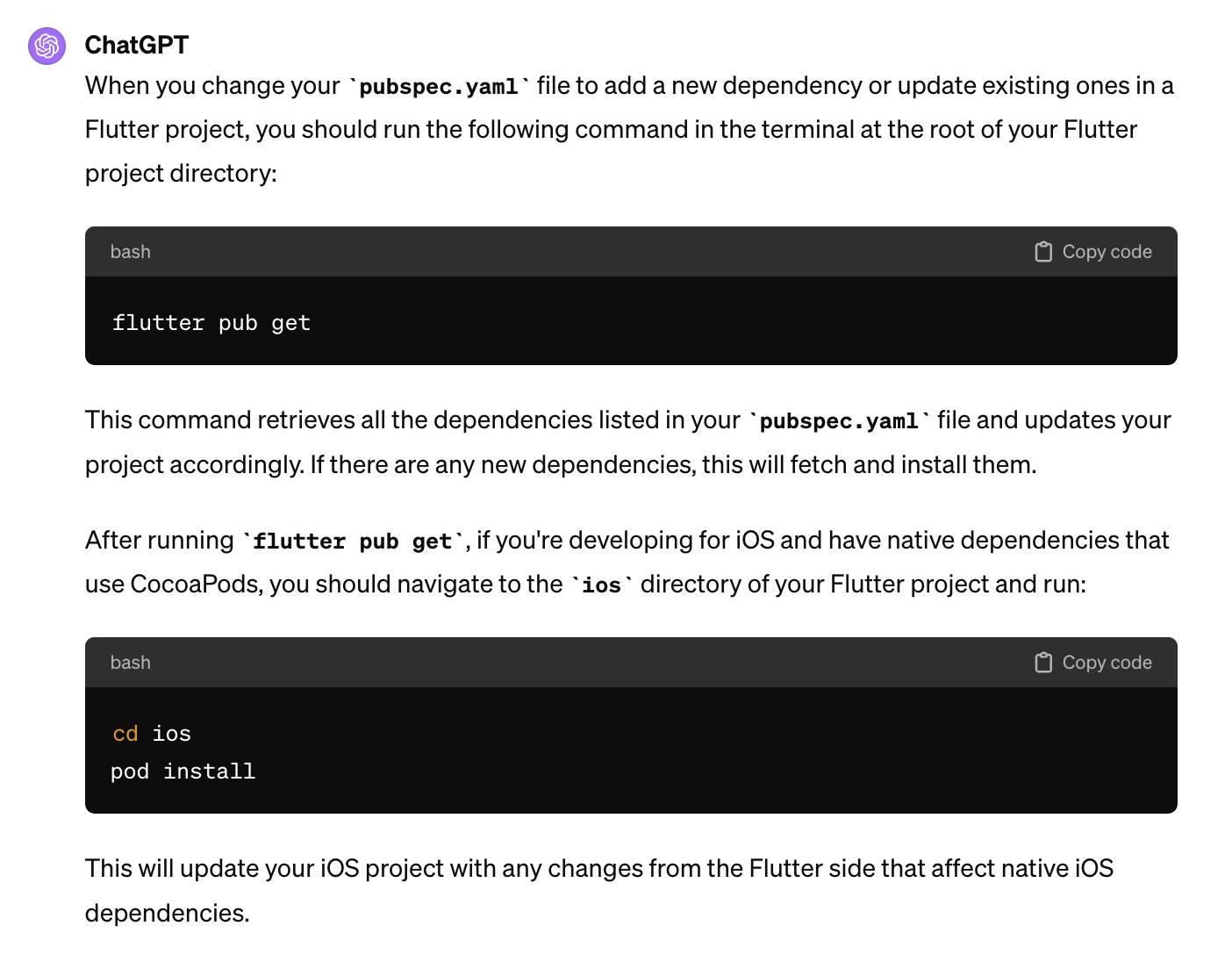Image resolution: width=1232 pixels, height=969 pixels.
Task: Click the flutter pub get command line
Action: [211, 323]
